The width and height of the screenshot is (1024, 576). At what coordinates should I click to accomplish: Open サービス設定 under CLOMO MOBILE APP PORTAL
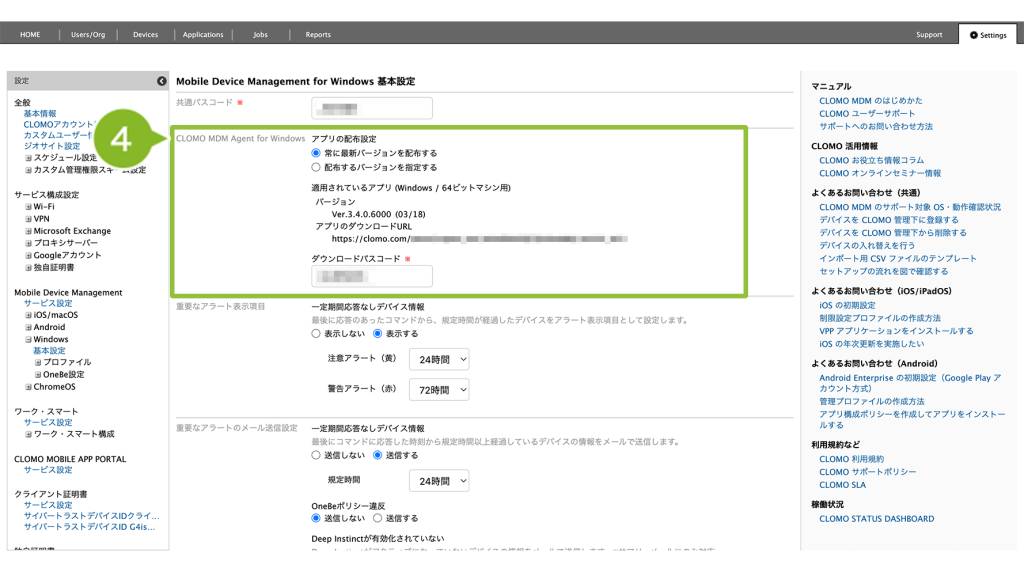tap(48, 470)
